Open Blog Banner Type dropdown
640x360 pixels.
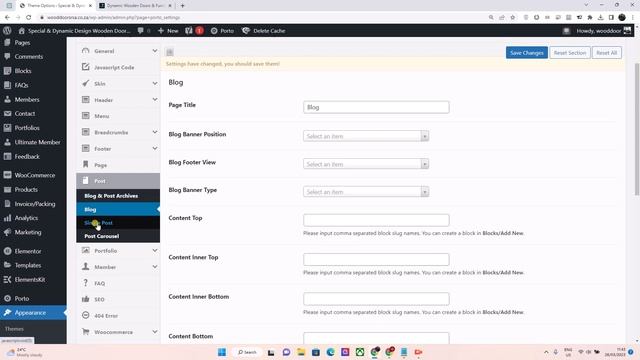click(x=366, y=192)
